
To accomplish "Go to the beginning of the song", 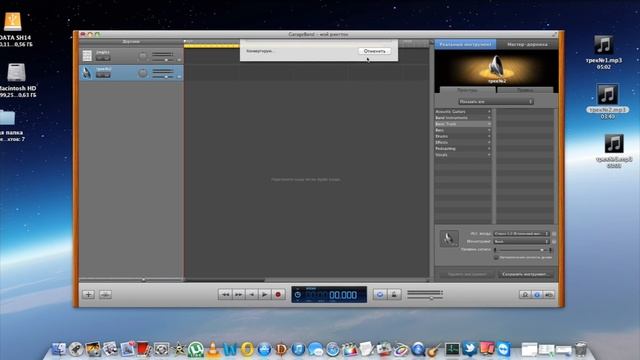I will (x=252, y=294).
